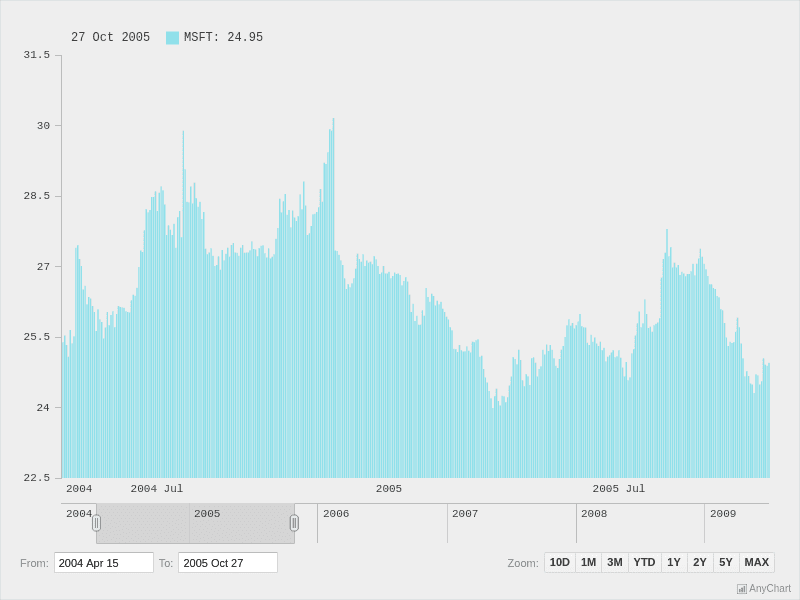Apply the 5Y zoom range

(726, 562)
